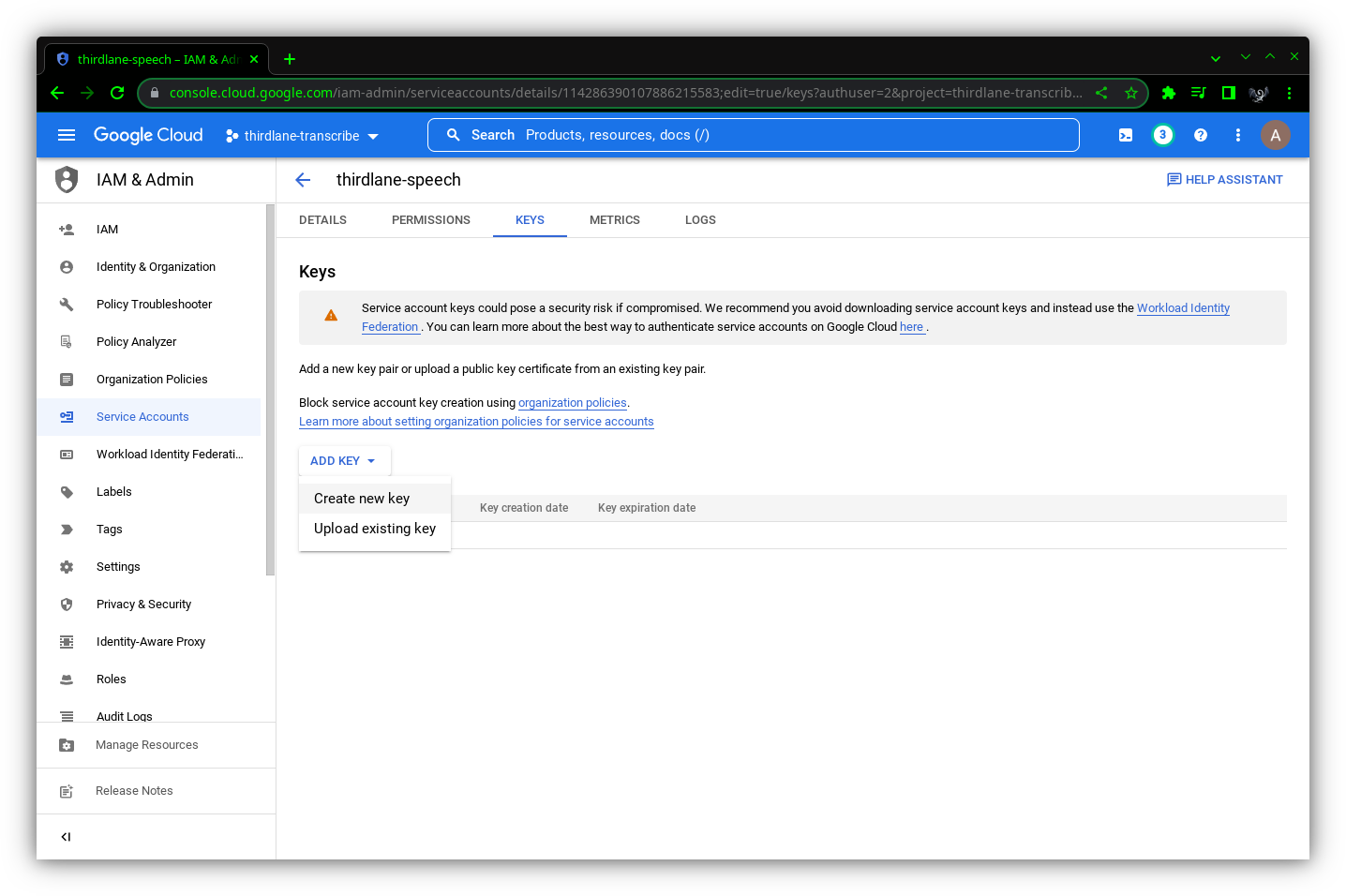Sort by Key expiration date column

pos(647,508)
